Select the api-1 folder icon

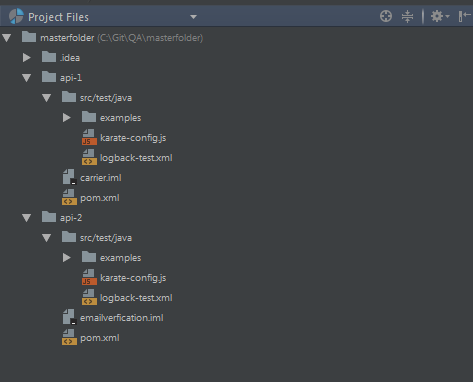tap(49, 77)
